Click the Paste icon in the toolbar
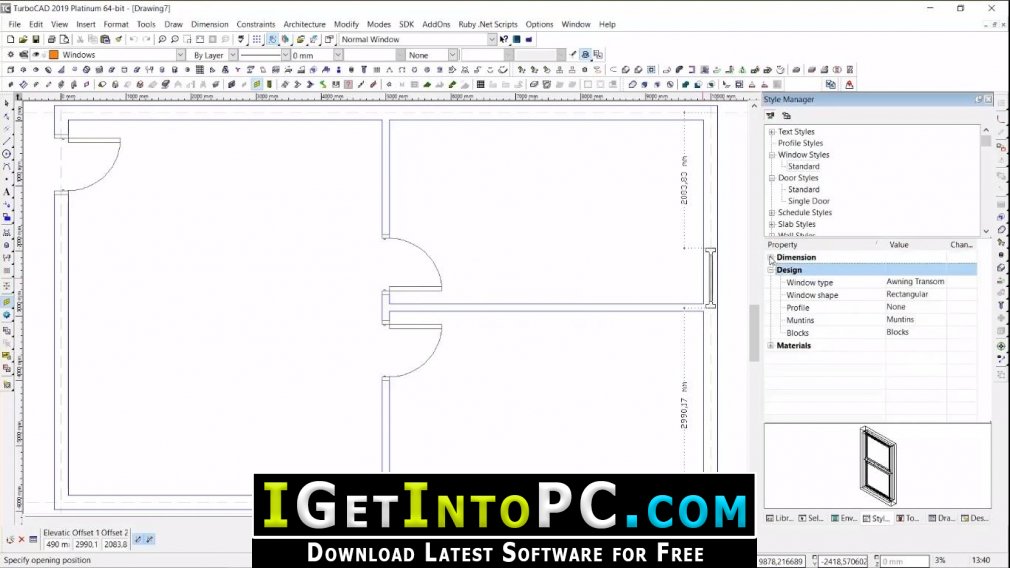 click(x=105, y=39)
